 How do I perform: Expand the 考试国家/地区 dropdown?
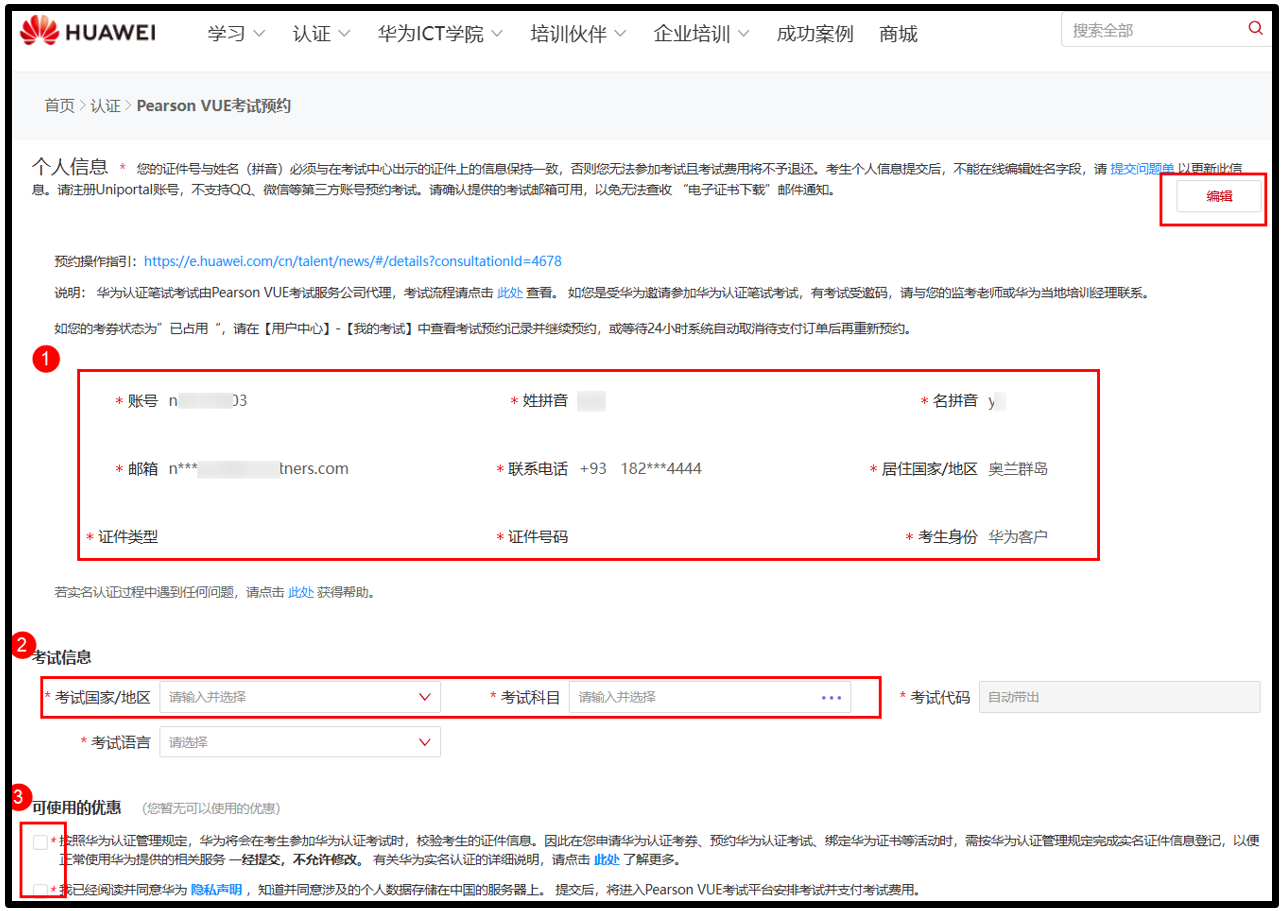tap(300, 697)
